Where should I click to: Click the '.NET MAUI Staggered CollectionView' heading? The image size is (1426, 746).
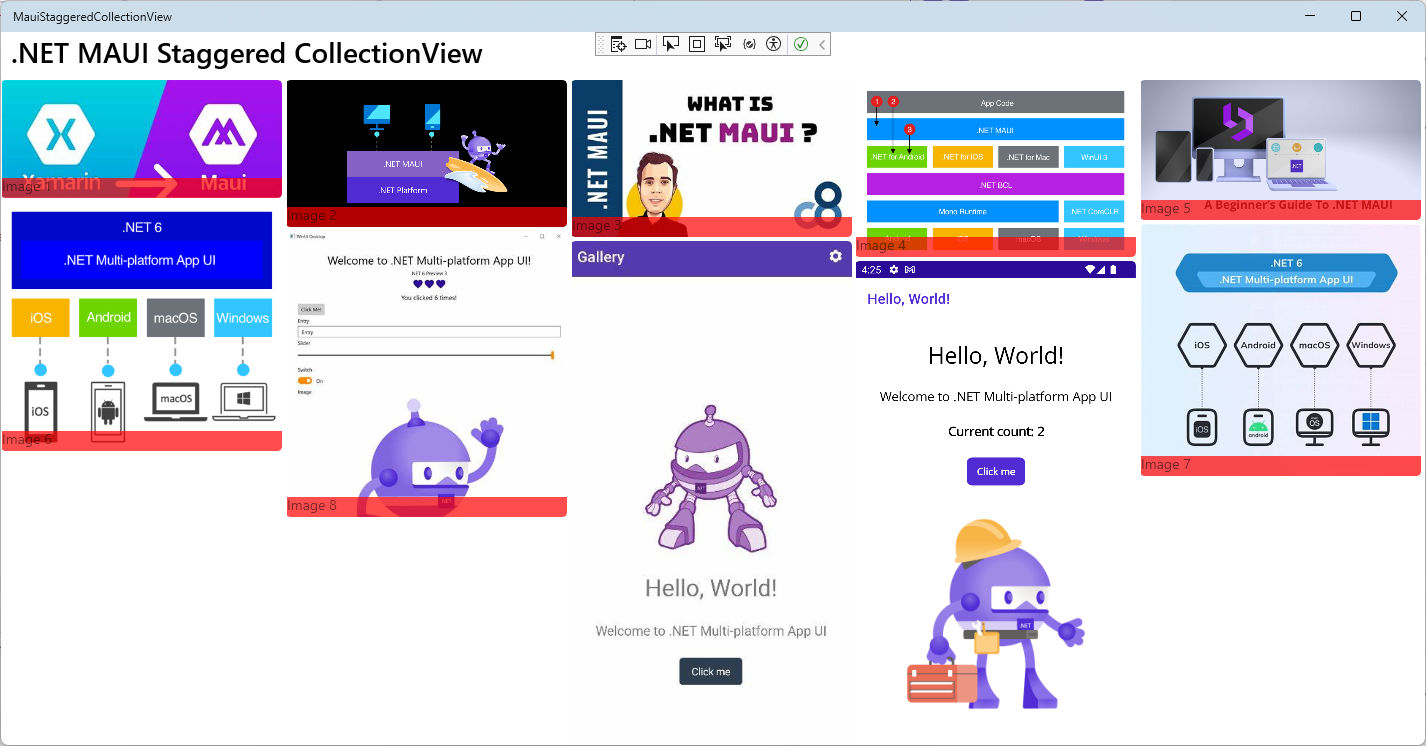[x=247, y=54]
